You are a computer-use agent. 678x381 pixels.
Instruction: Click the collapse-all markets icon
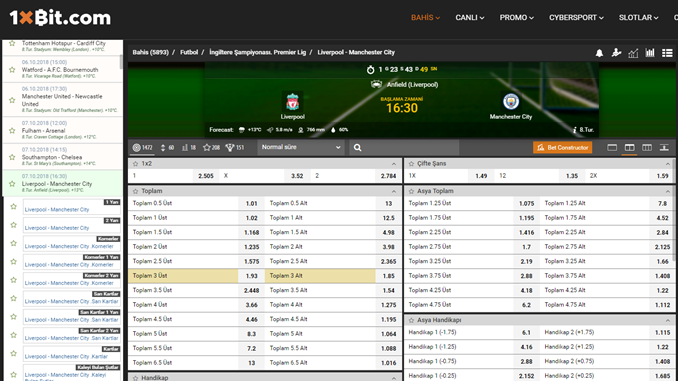click(x=664, y=147)
